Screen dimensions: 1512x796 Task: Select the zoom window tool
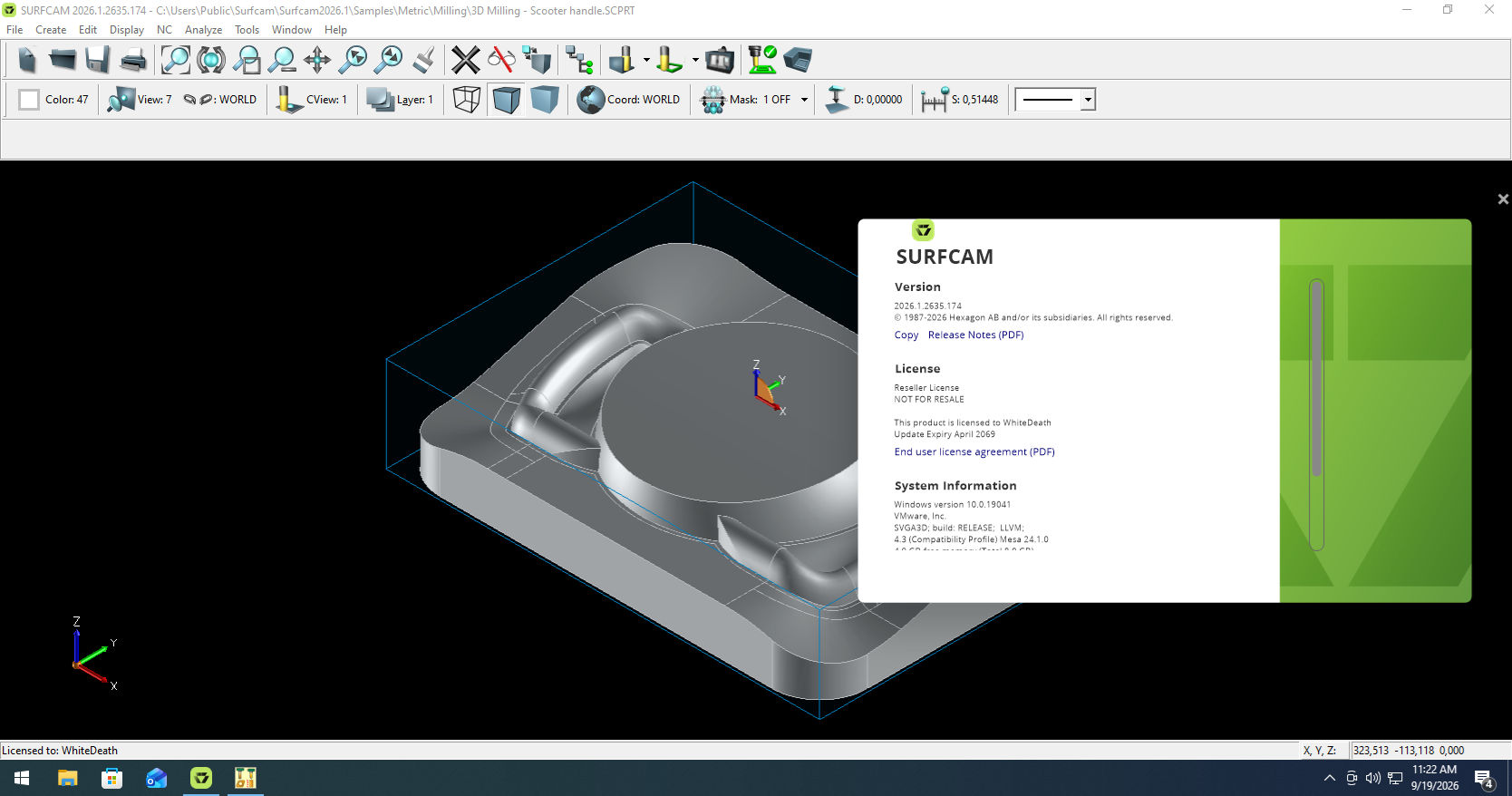[x=247, y=61]
